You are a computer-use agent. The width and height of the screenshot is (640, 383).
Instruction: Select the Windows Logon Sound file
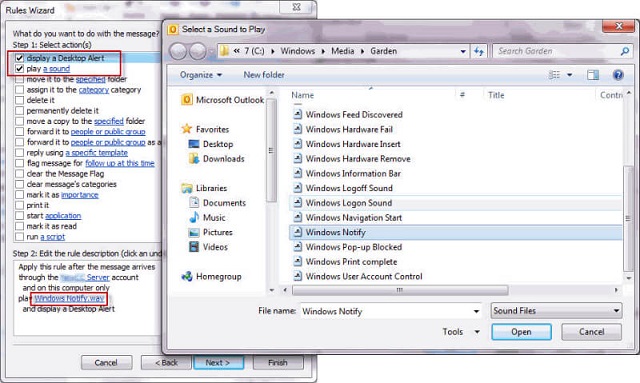tap(456, 203)
